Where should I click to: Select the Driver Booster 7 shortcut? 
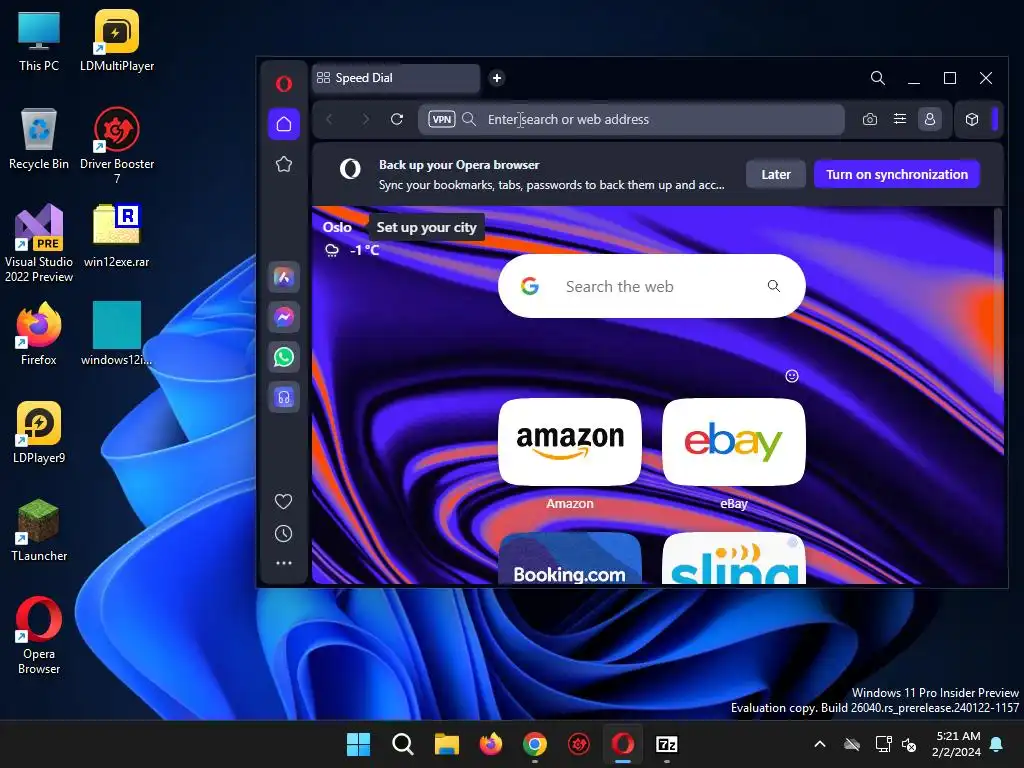tap(117, 146)
